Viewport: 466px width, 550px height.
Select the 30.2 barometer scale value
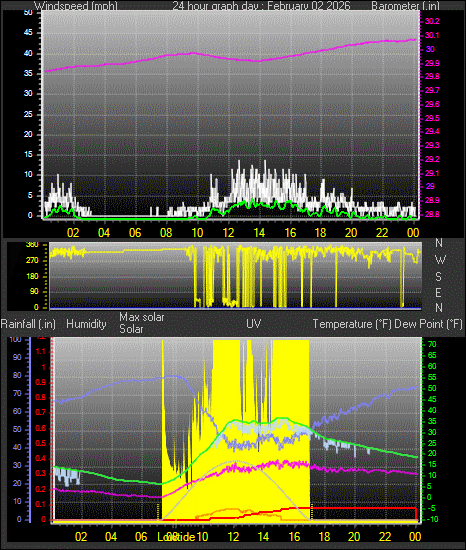pos(432,21)
